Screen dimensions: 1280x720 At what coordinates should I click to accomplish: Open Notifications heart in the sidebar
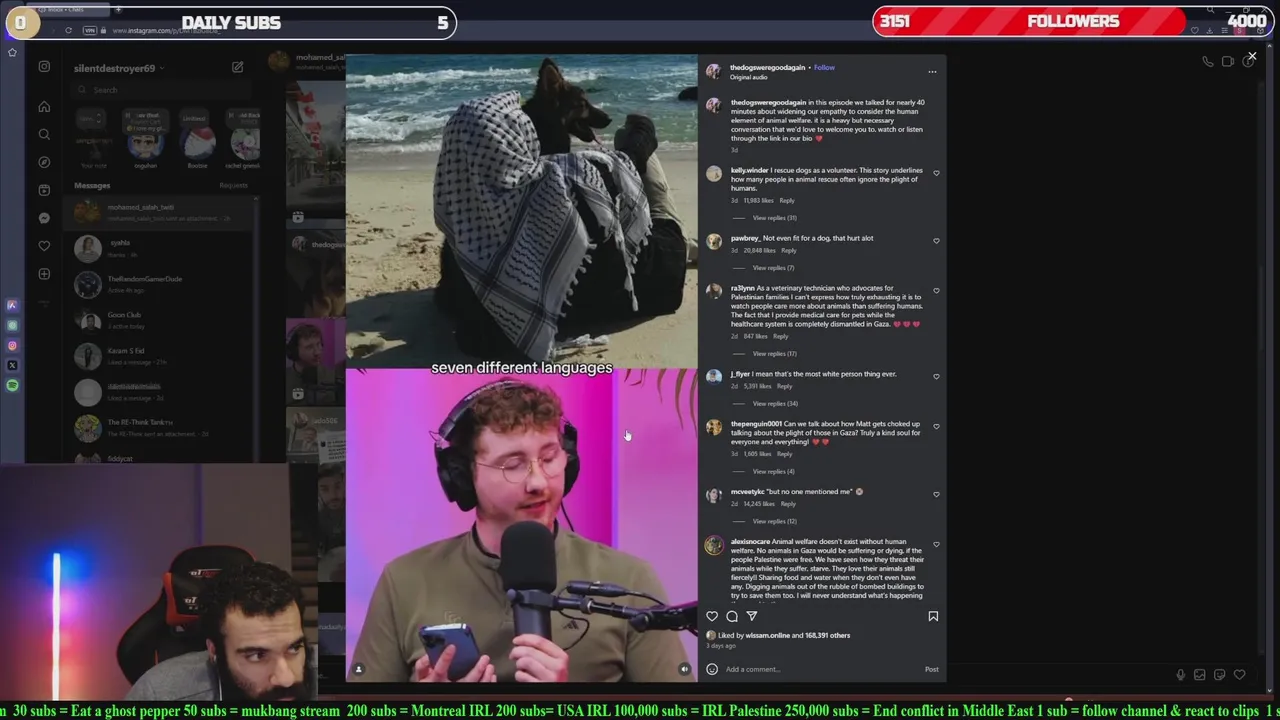click(44, 246)
